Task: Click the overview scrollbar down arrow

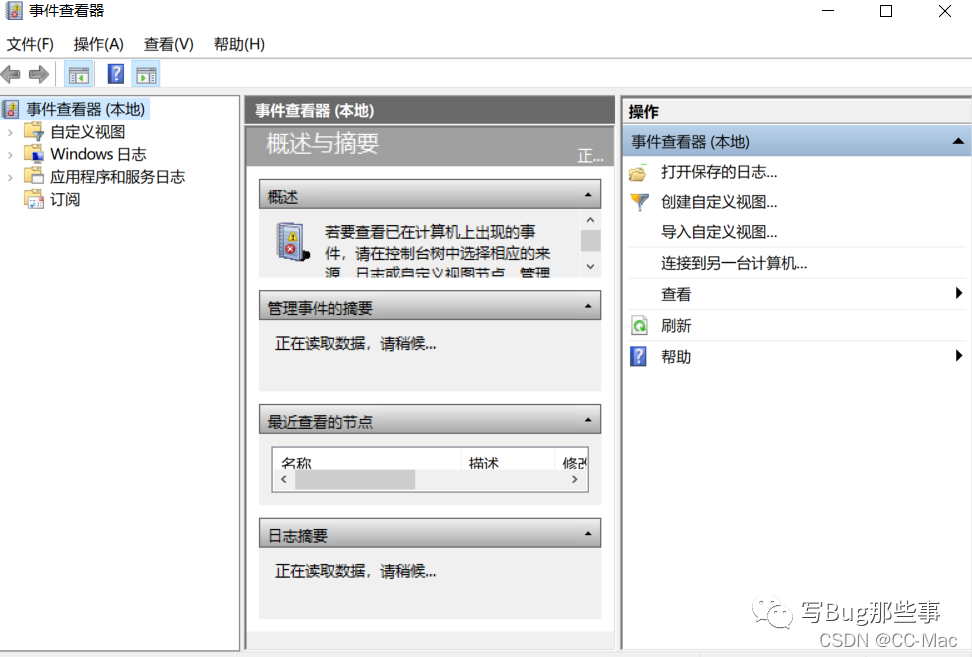Action: point(590,267)
